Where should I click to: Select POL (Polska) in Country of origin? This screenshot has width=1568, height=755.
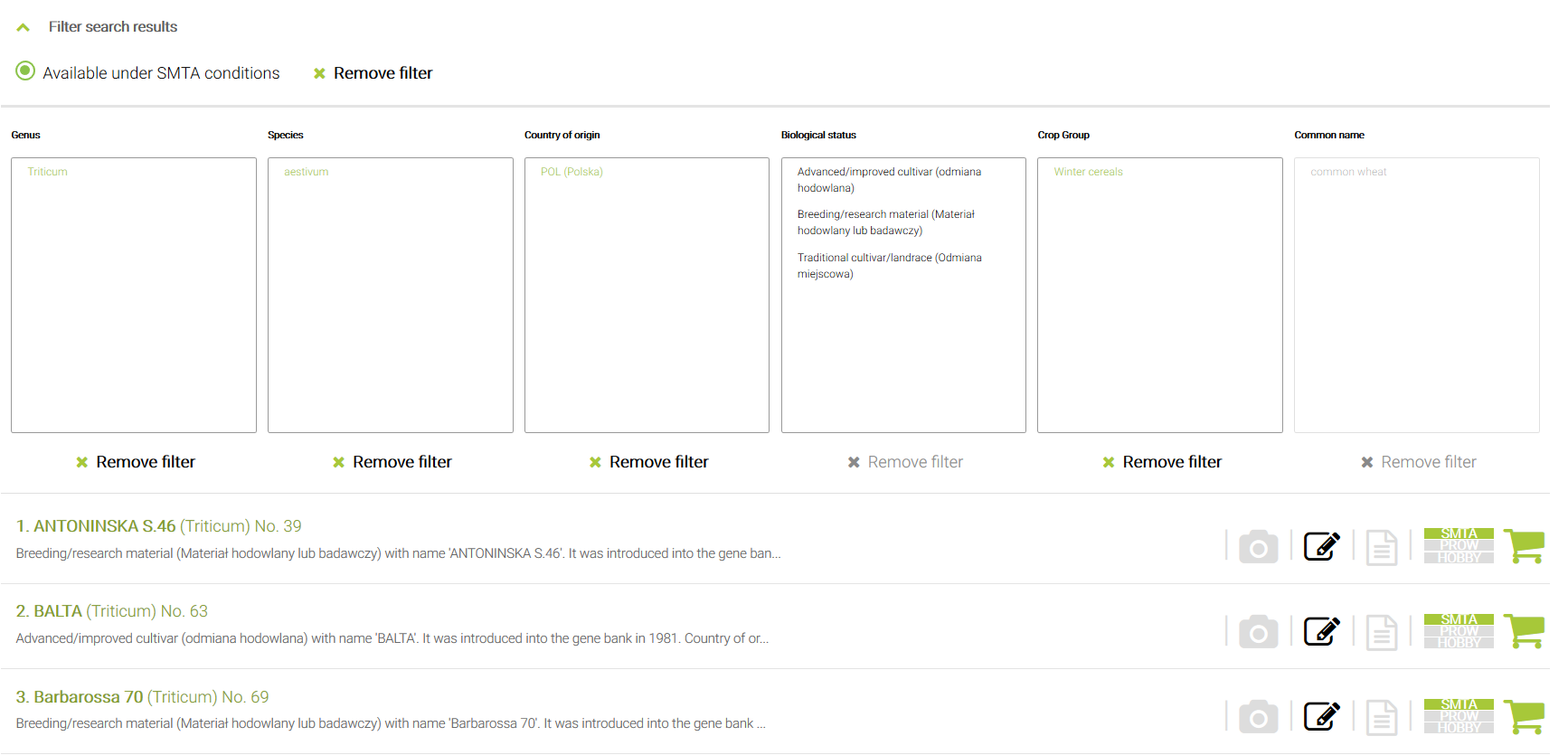tap(571, 172)
